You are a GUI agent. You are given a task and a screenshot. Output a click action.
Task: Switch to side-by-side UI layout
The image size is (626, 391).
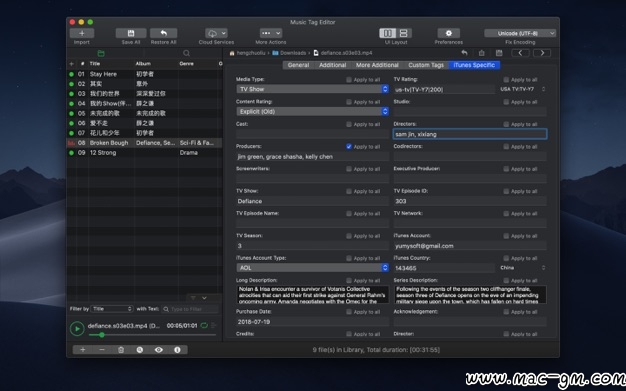pos(387,33)
